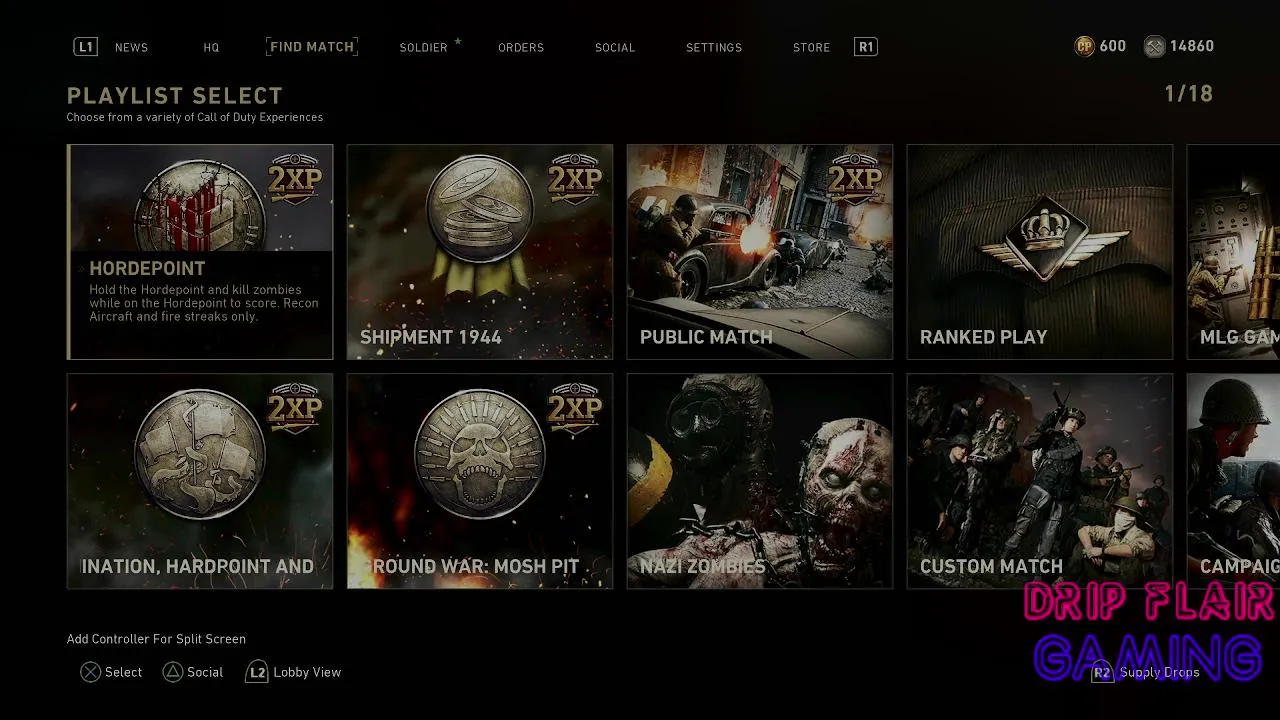Viewport: 1280px width, 720px height.
Task: Click the flags medallion on Domination tile
Action: (200, 455)
